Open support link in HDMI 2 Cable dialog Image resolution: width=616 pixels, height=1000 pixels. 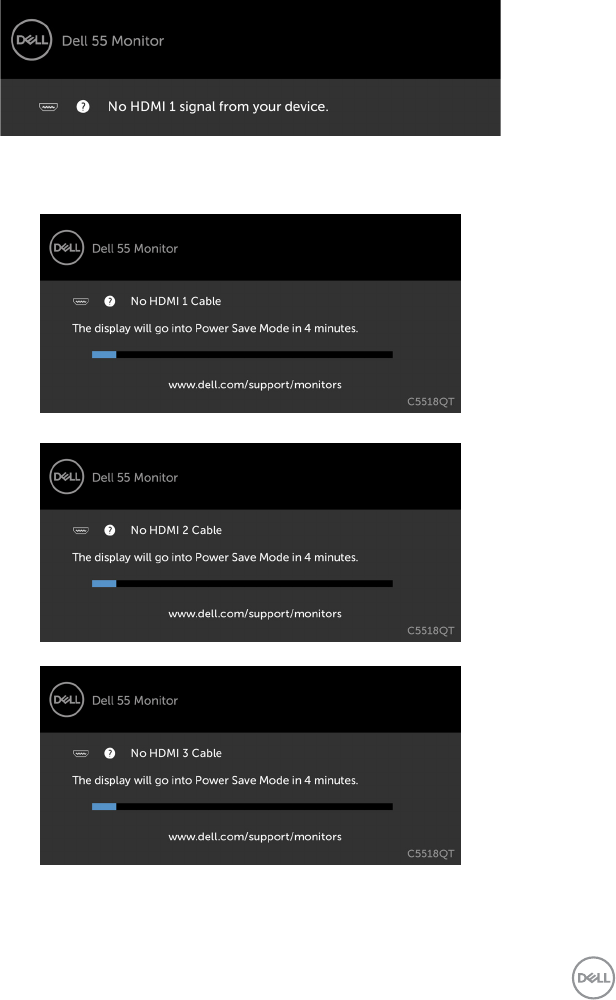click(255, 614)
